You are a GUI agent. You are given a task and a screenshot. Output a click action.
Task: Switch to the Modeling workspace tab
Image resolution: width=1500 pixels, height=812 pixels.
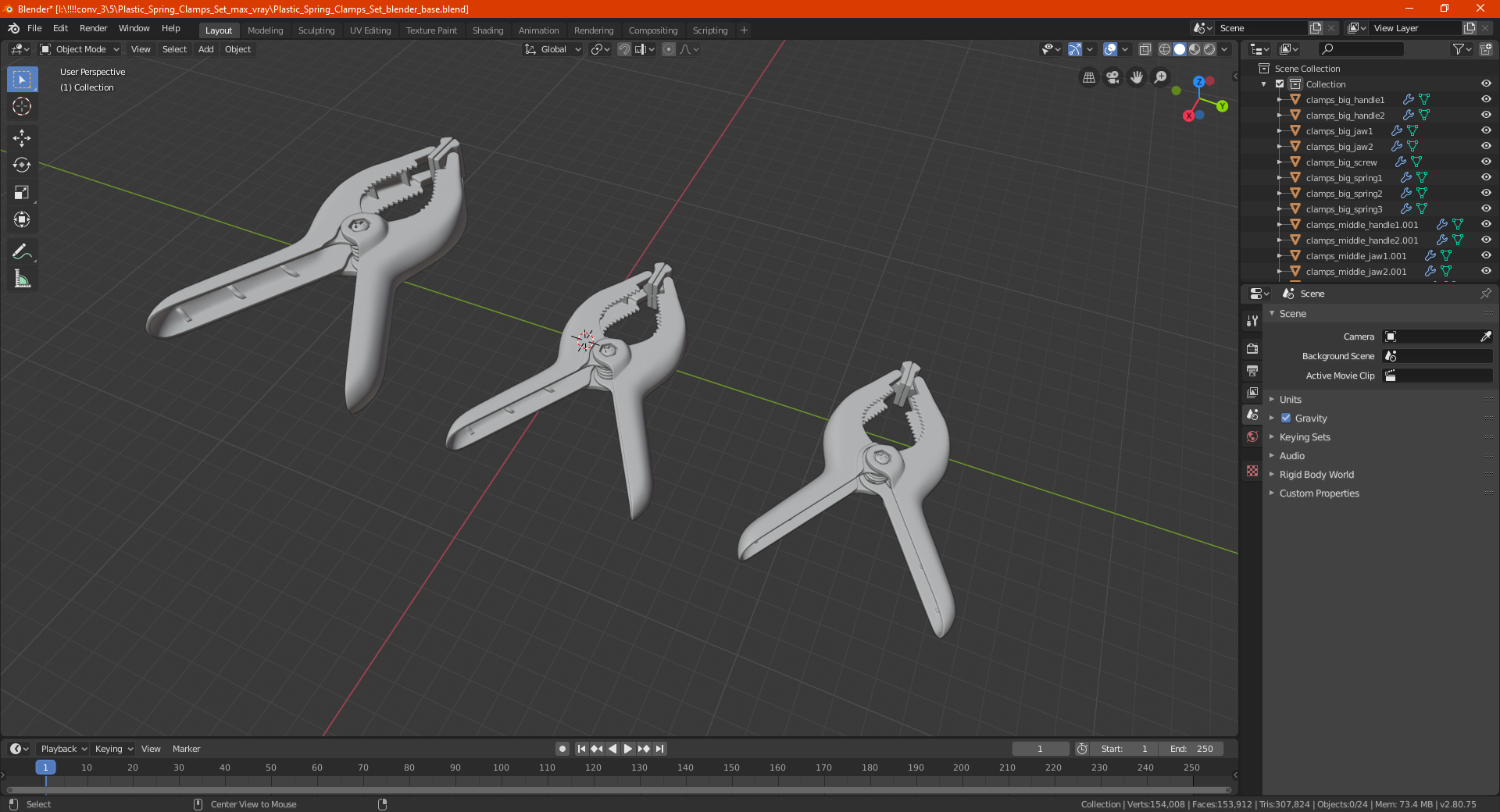265,30
